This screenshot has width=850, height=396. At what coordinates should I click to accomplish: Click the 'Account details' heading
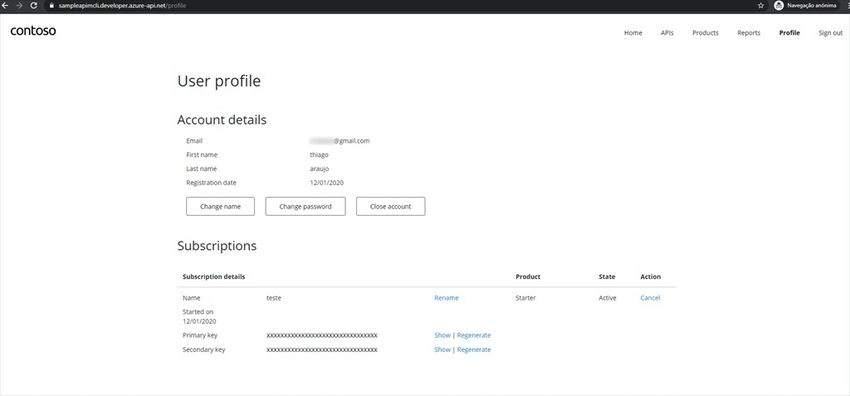pos(222,120)
